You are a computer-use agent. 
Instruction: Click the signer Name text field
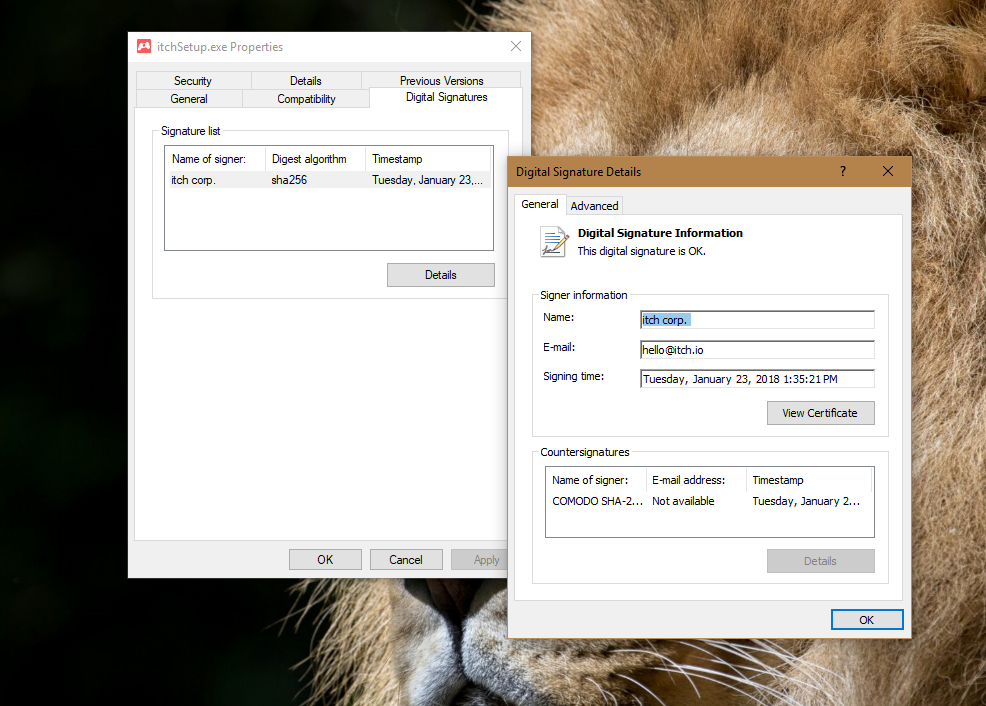(x=757, y=320)
